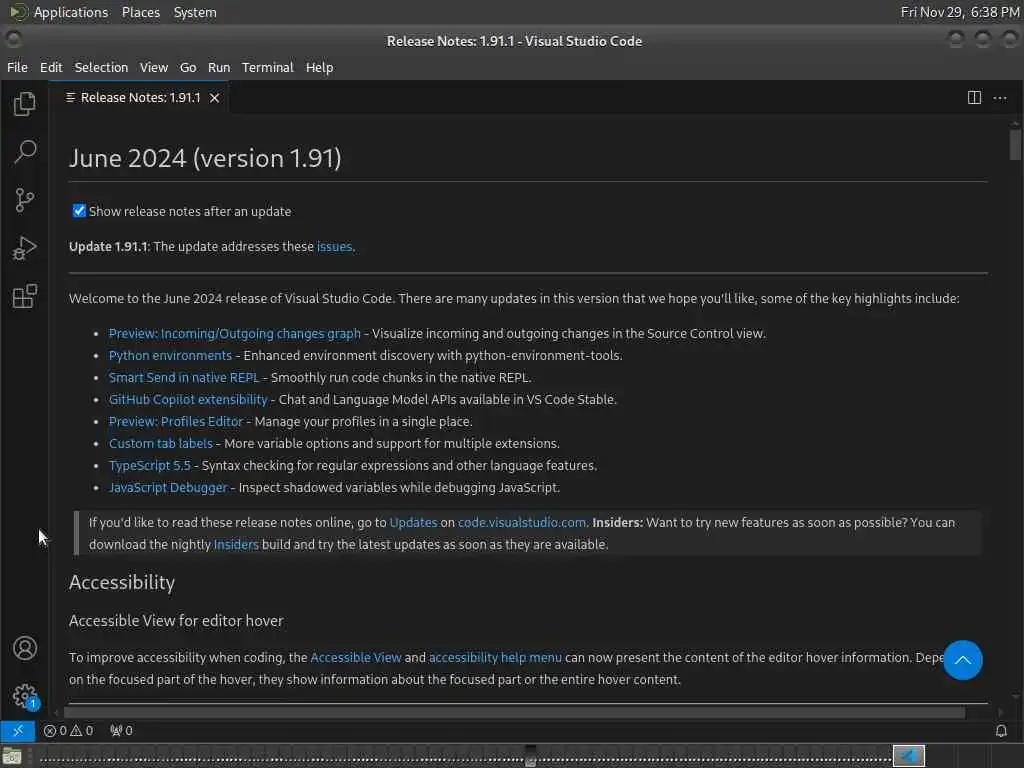
Task: Open the 'accessibility help menu' link
Action: pos(495,658)
